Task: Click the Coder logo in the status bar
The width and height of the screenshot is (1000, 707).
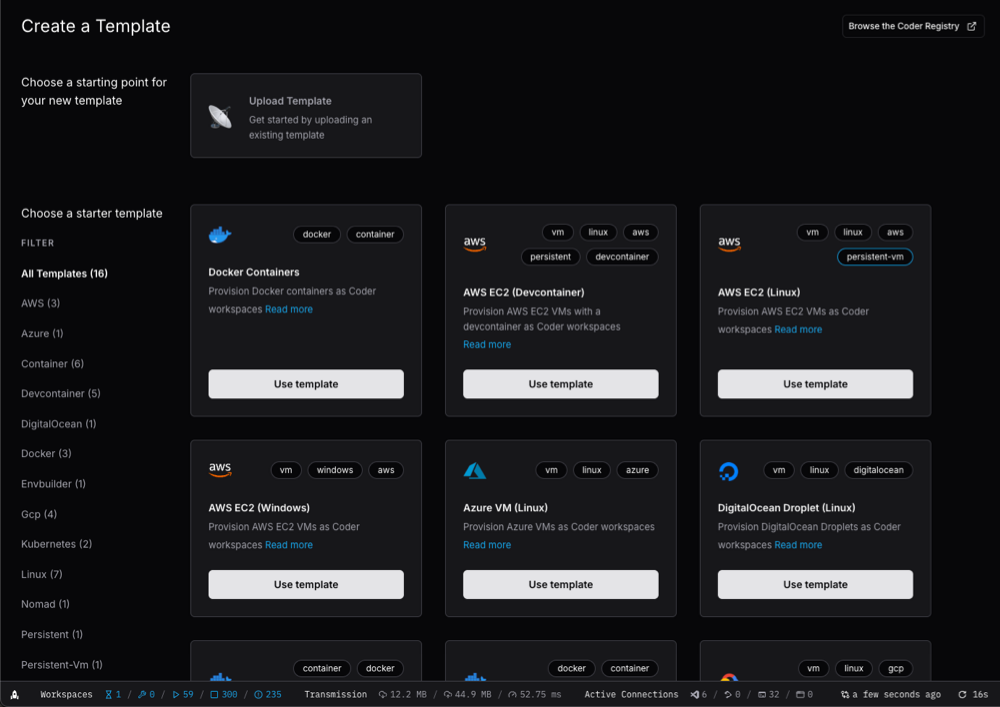Action: (x=14, y=694)
